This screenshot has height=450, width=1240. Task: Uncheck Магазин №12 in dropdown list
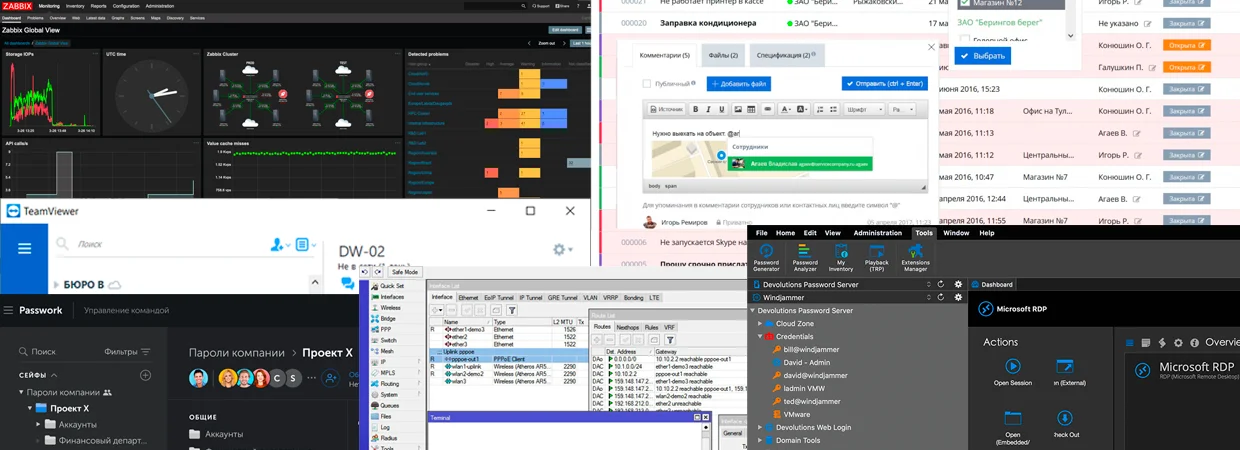click(964, 3)
